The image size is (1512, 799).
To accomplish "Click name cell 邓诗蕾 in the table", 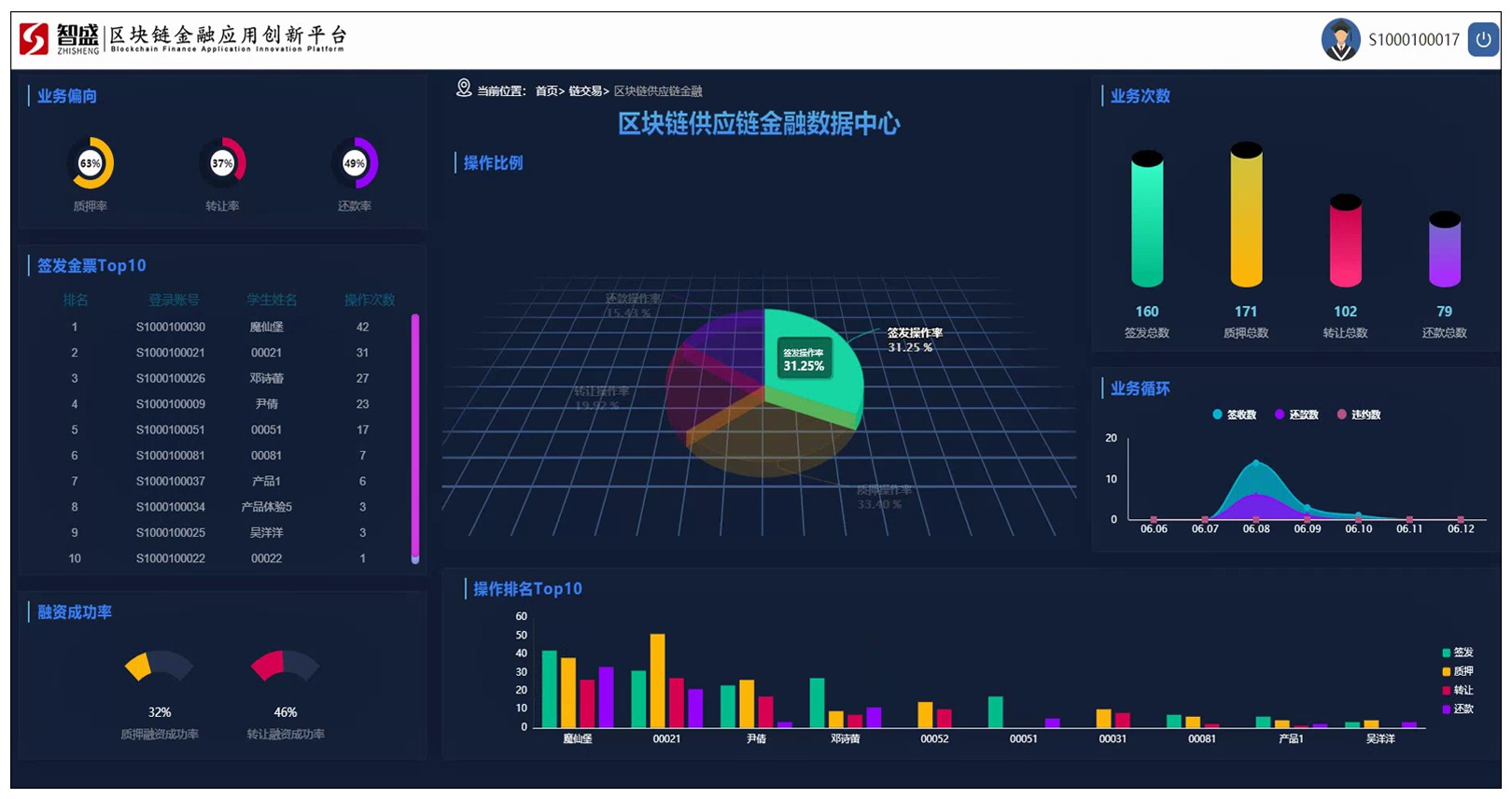I will (x=266, y=378).
